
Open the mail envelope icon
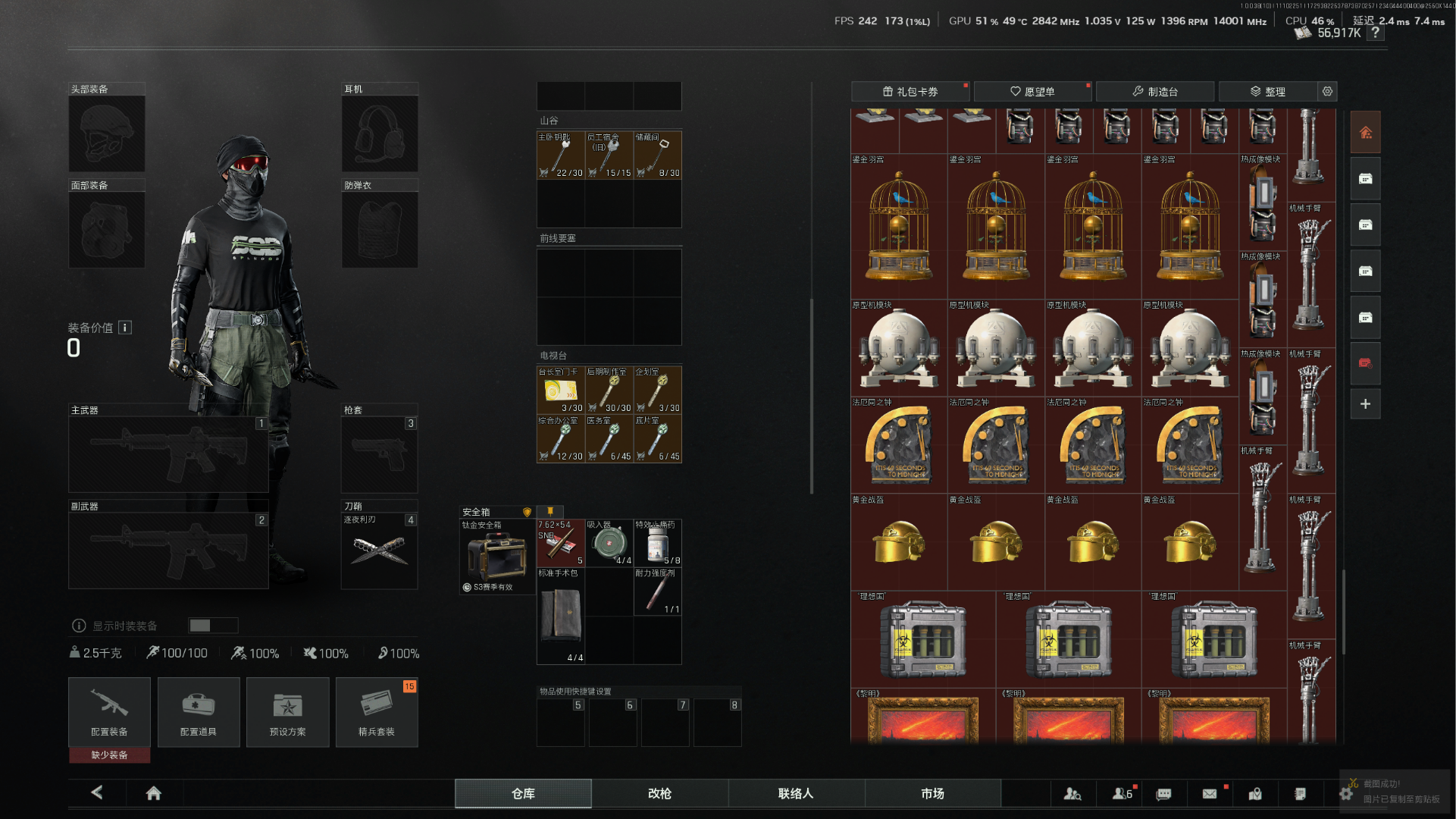pyautogui.click(x=1210, y=793)
